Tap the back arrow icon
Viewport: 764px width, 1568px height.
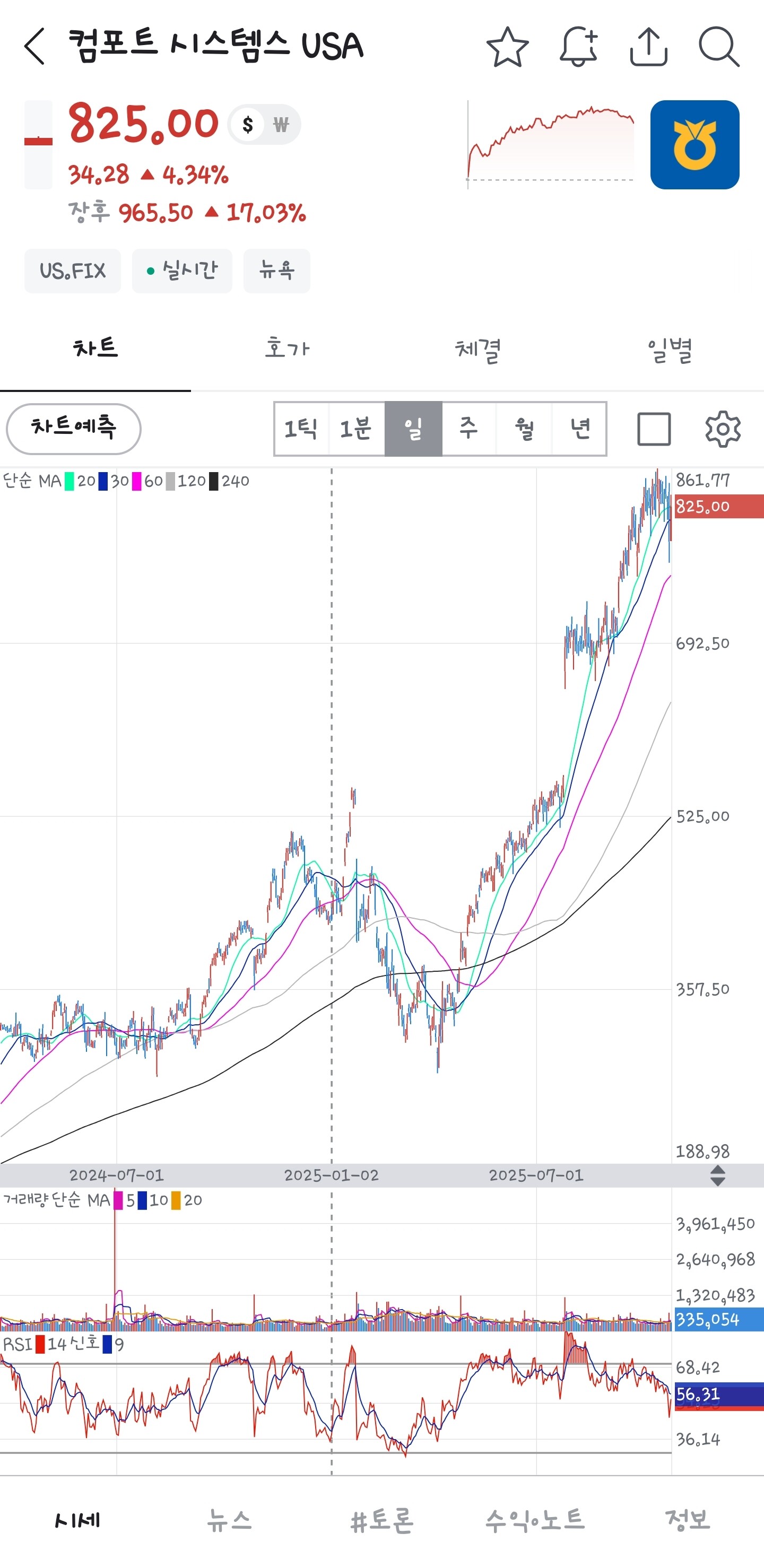[x=34, y=46]
